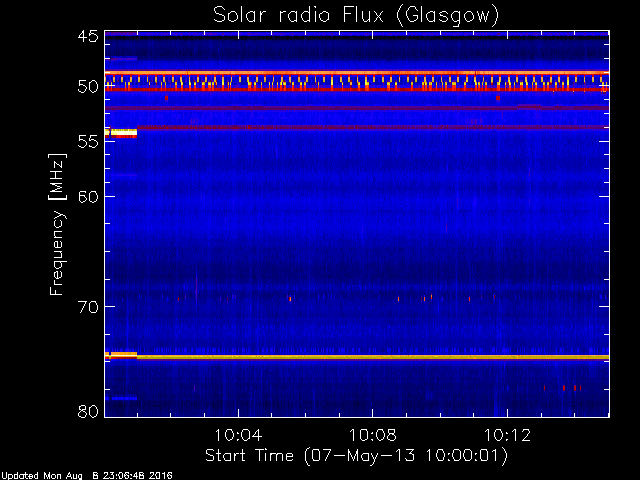This screenshot has height=480, width=640.
Task: Click the chart title 'Solar radio Flux (Glasgow)'
Action: pyautogui.click(x=356, y=16)
